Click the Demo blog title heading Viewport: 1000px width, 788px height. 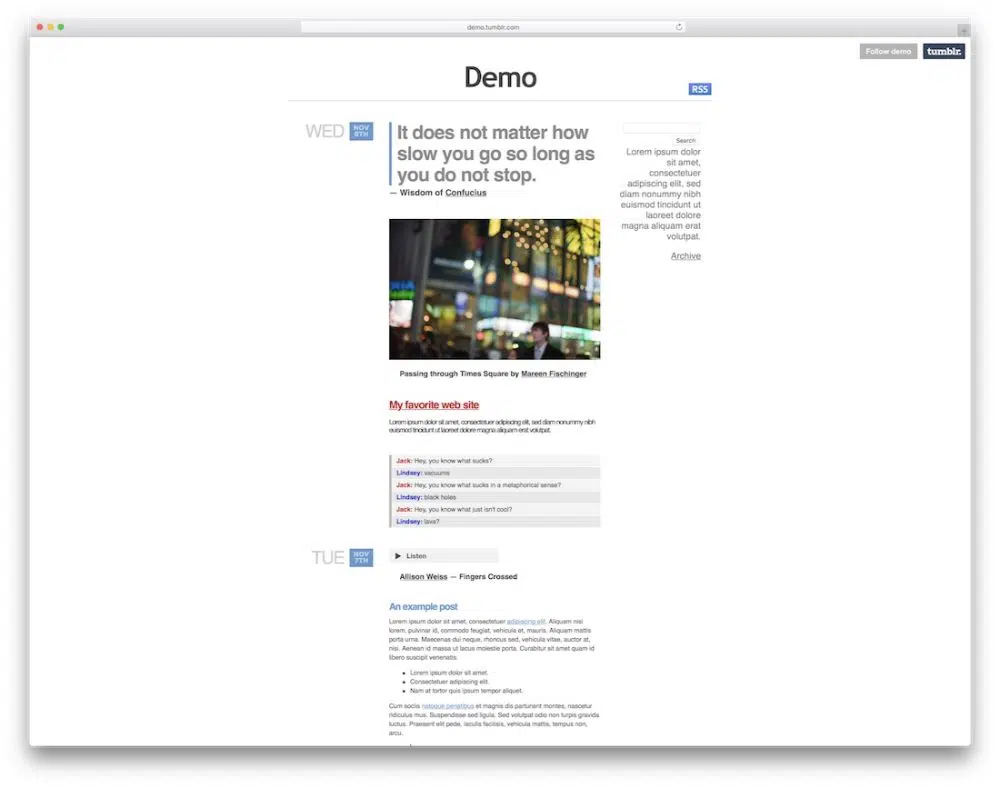(500, 77)
